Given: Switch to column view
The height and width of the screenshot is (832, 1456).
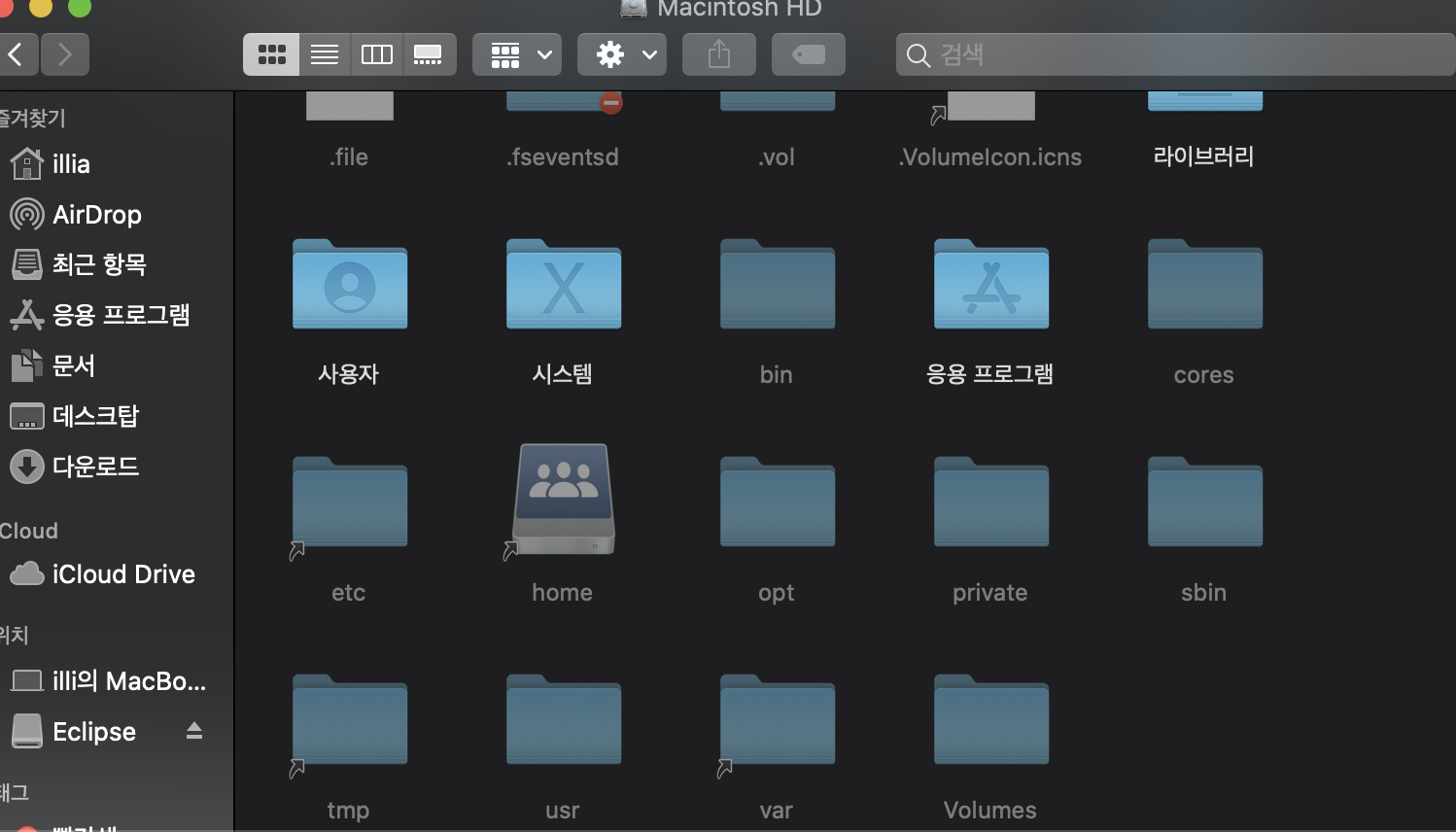Looking at the screenshot, I should pyautogui.click(x=377, y=54).
